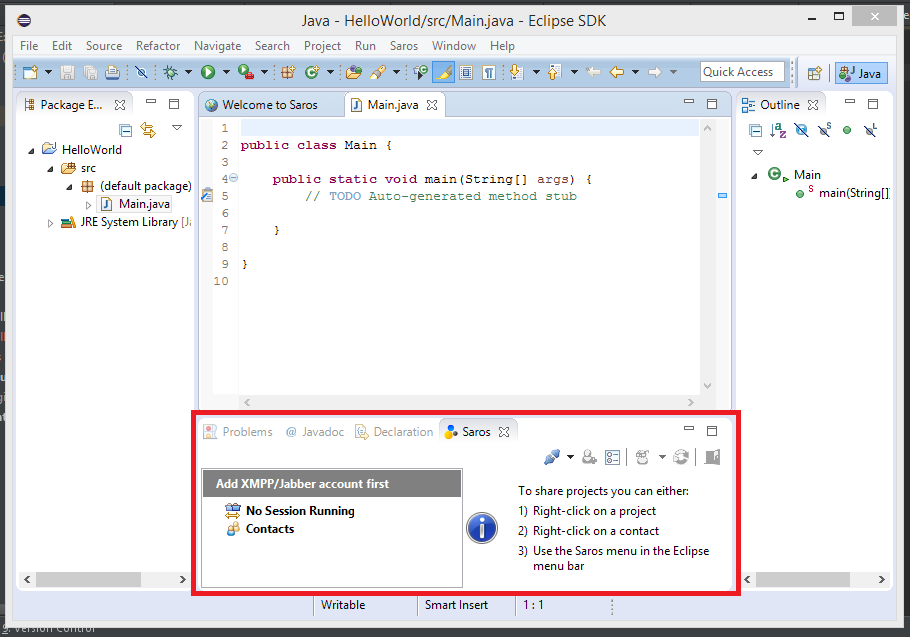The height and width of the screenshot is (637, 910).
Task: Click the Saros consistency refresh icon
Action: [x=681, y=457]
